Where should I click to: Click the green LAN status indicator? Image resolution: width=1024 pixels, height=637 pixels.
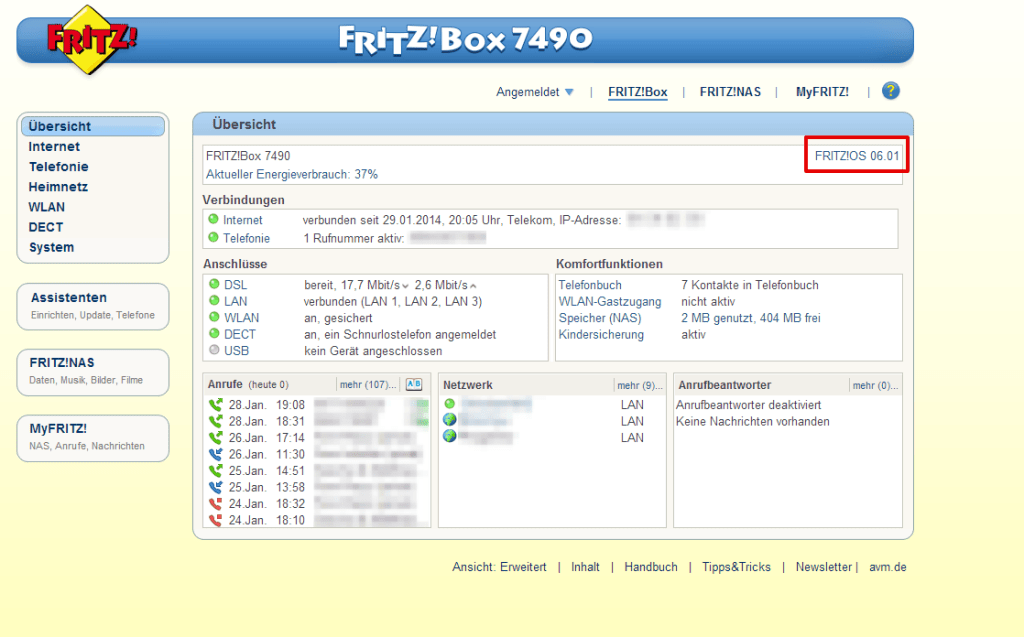click(x=214, y=301)
